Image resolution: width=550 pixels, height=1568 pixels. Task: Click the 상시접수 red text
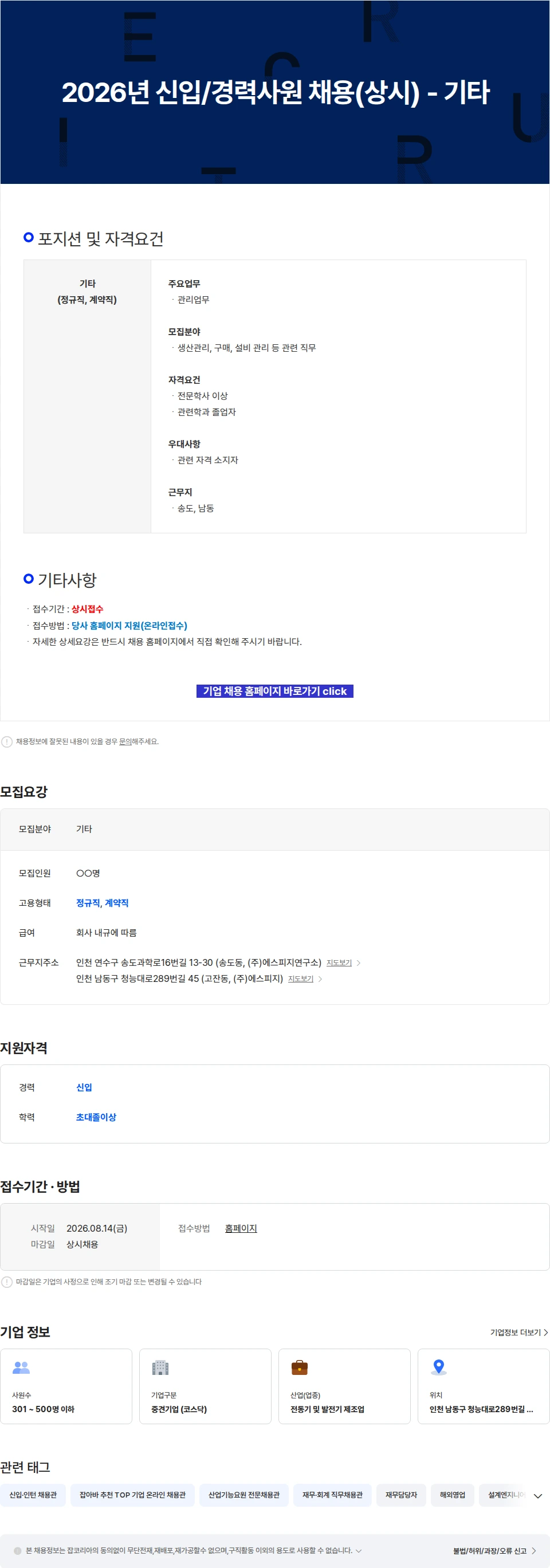click(88, 608)
